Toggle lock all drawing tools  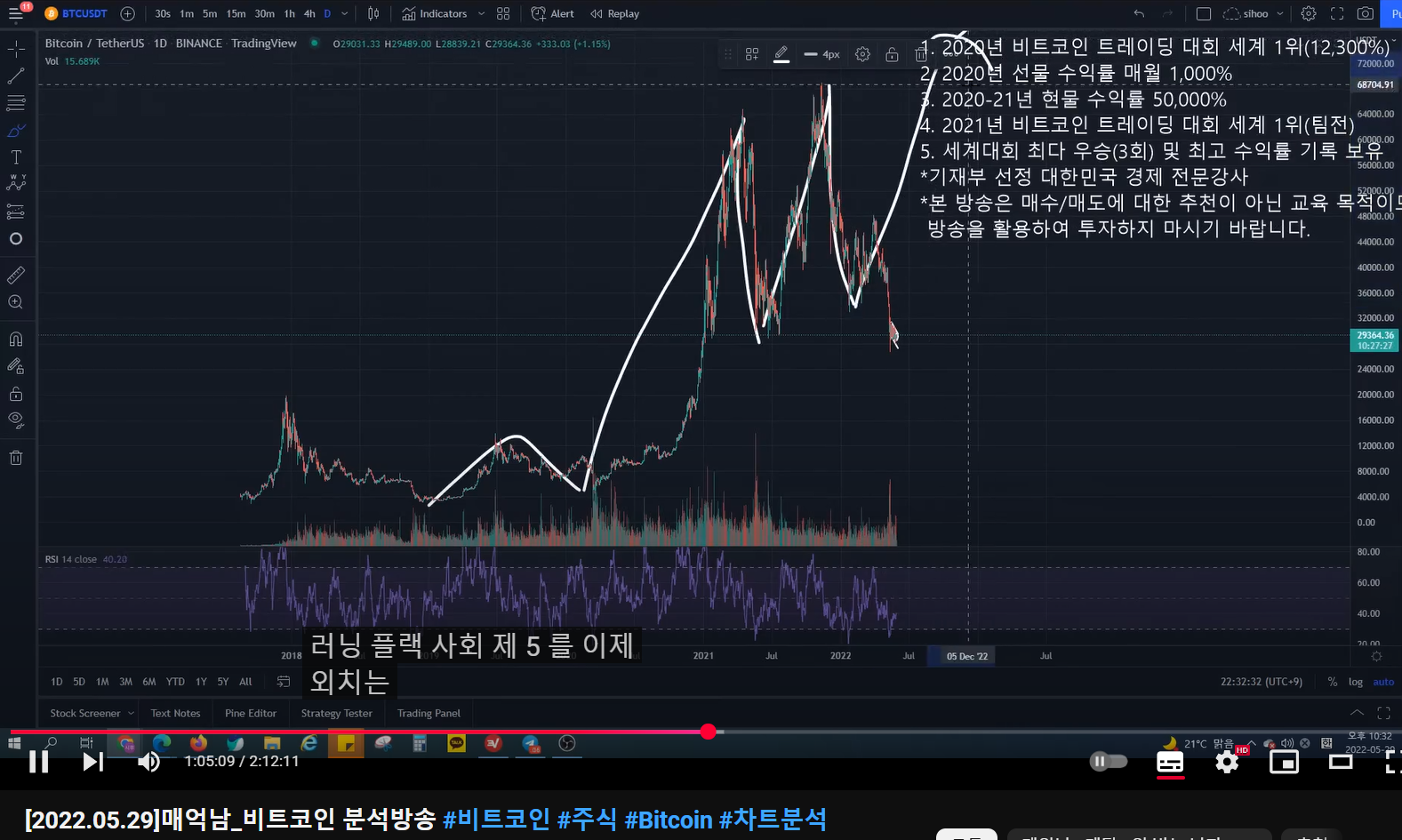point(16,393)
